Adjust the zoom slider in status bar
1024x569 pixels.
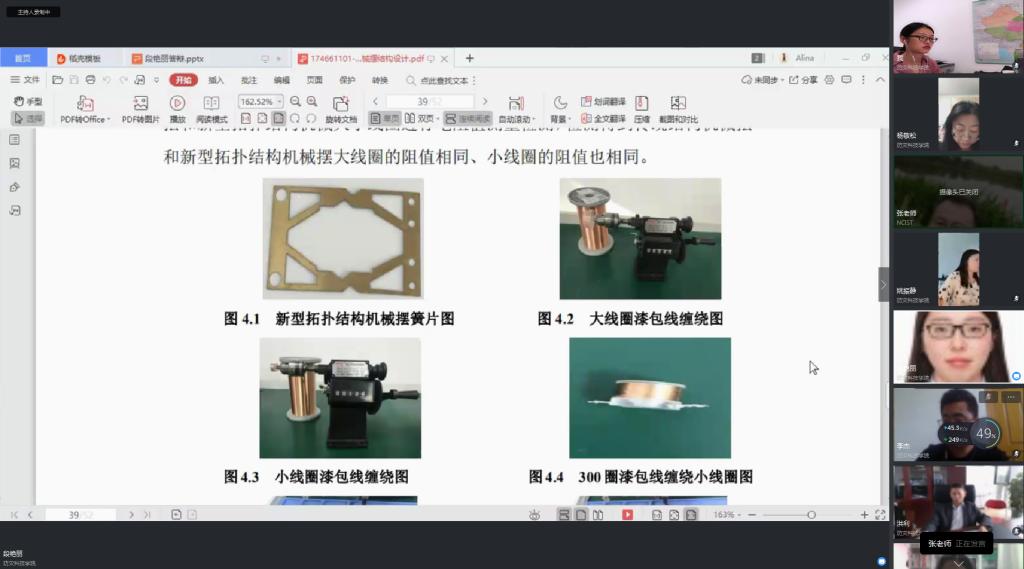[811, 515]
